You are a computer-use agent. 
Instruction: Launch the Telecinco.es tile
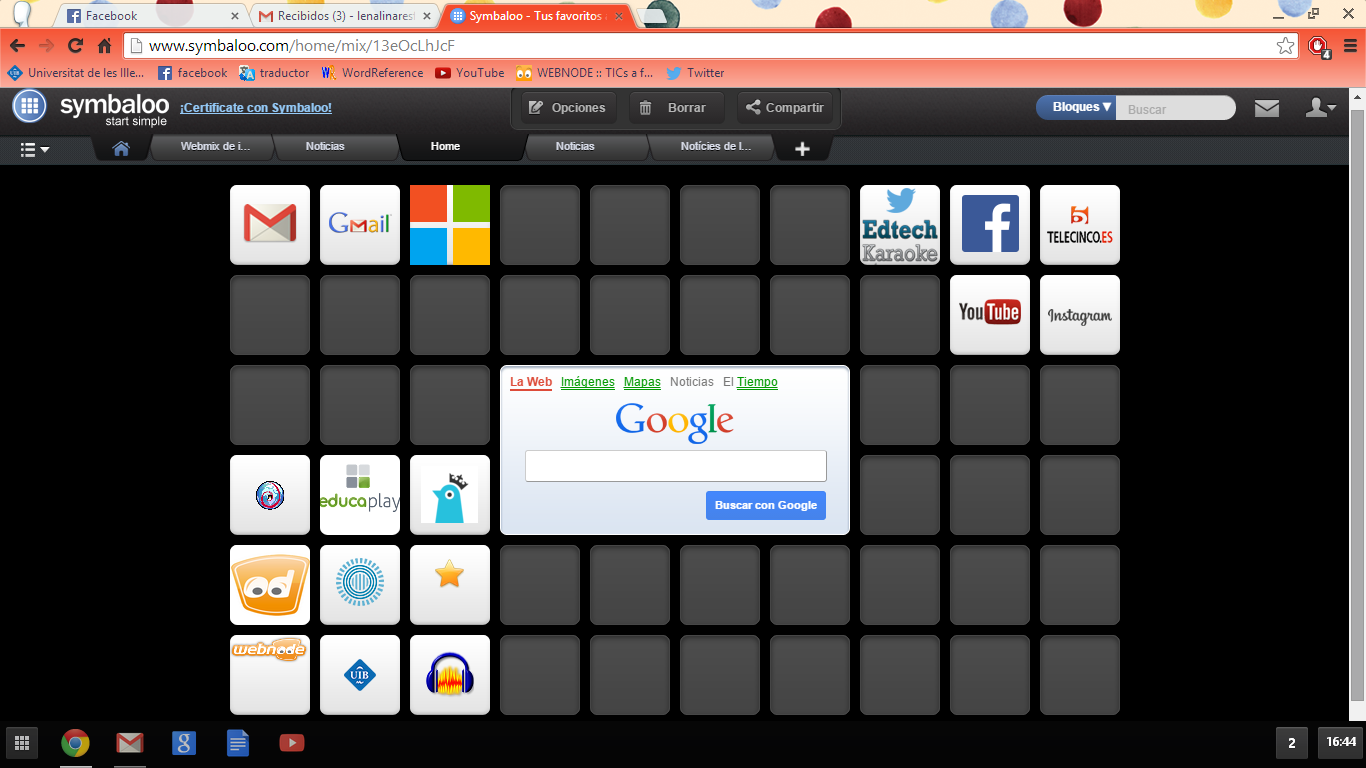[1079, 225]
